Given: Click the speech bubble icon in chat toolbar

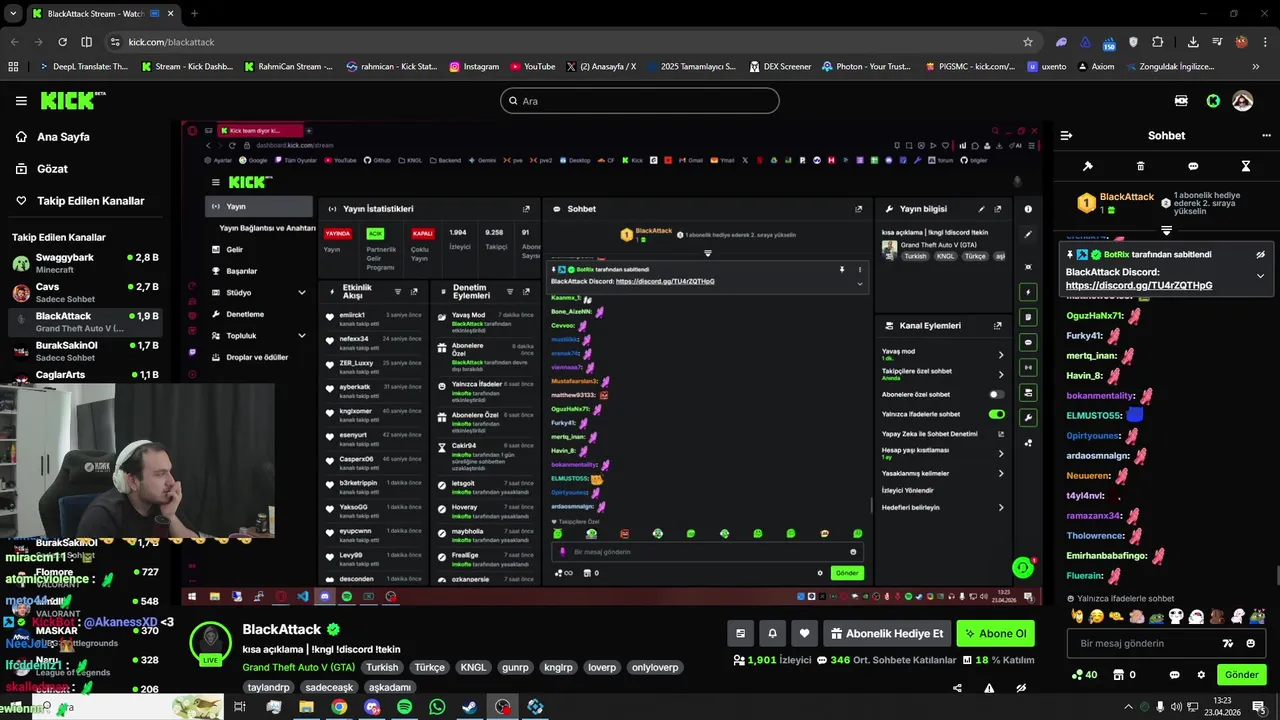Looking at the screenshot, I should (1193, 166).
